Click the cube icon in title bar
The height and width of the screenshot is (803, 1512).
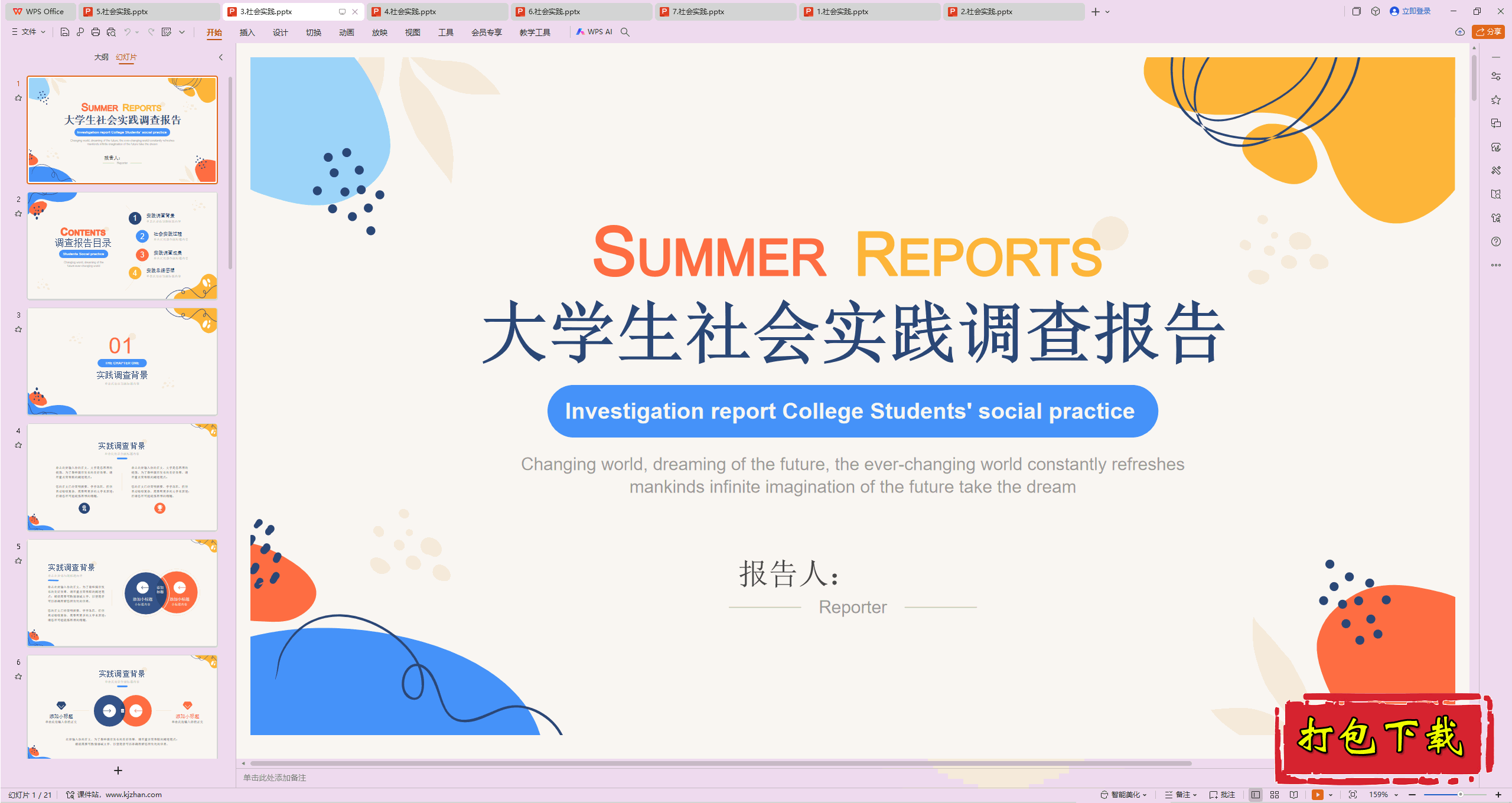[1376, 11]
